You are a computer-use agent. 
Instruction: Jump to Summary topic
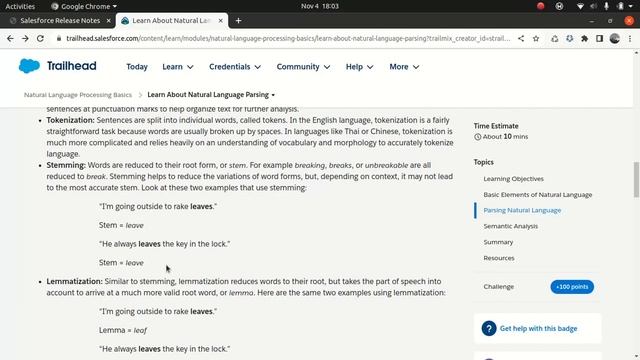pos(498,242)
